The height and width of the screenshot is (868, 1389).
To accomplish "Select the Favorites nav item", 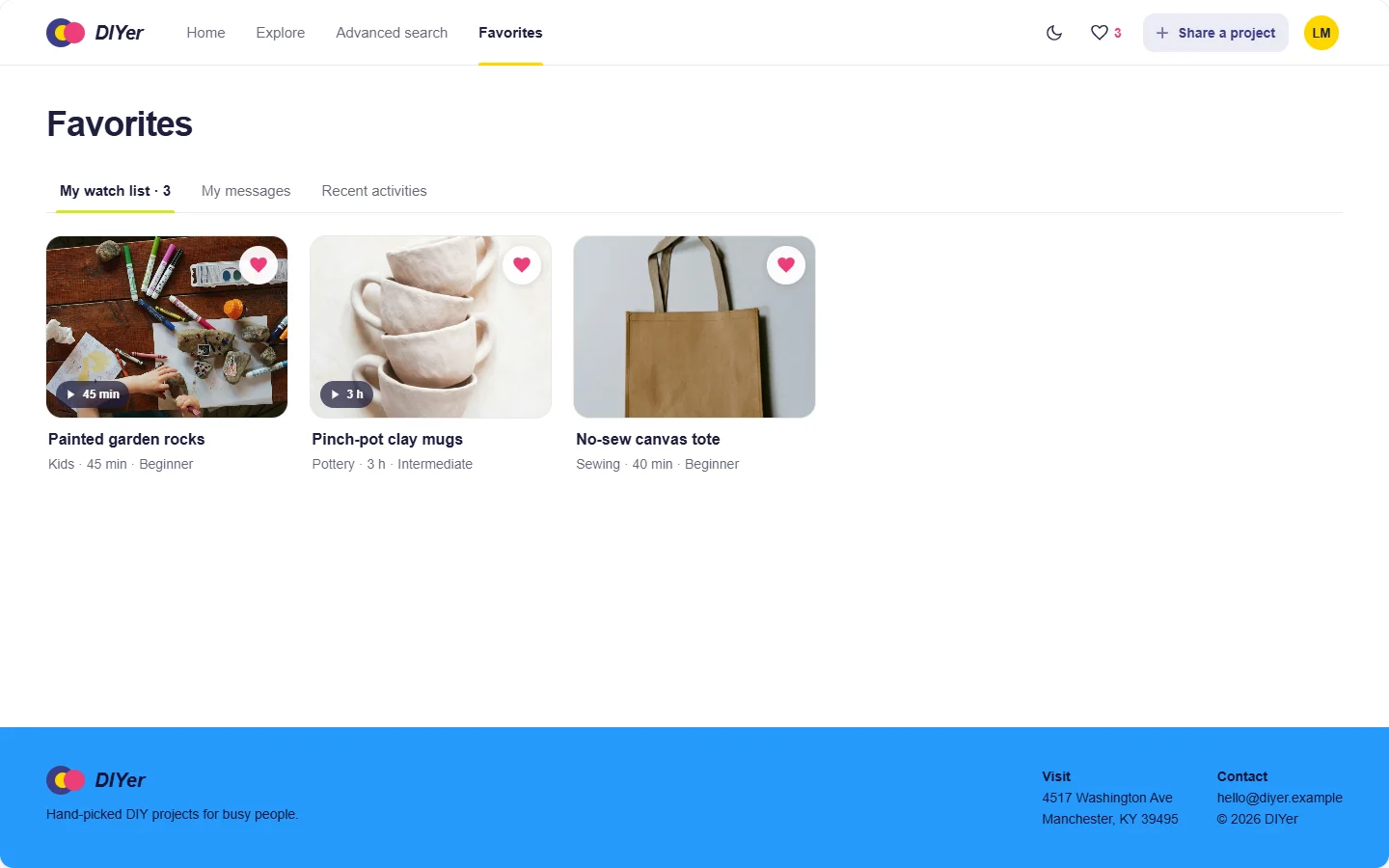I will pyautogui.click(x=510, y=33).
